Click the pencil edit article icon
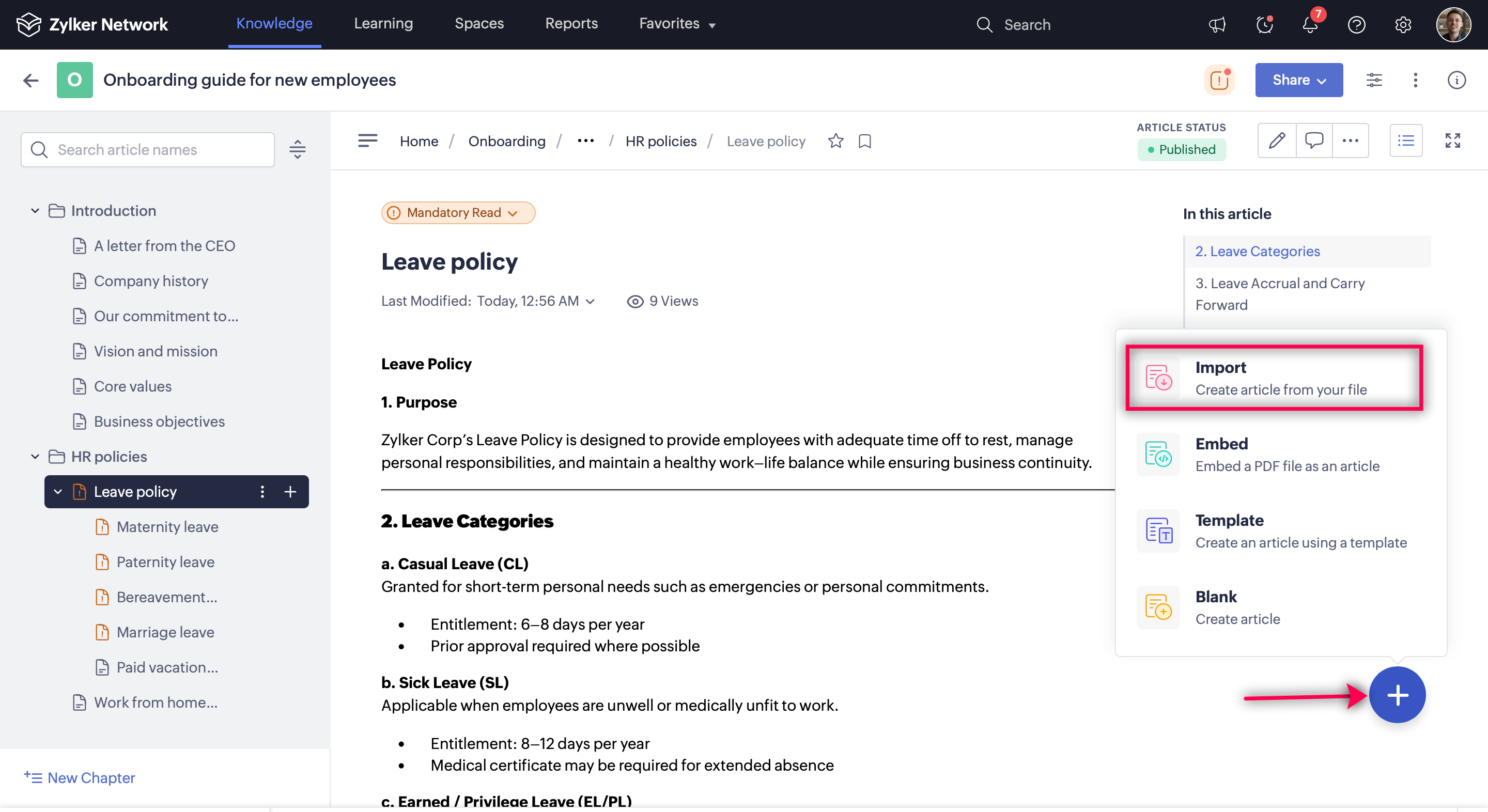Screen dimensions: 1488x812 click(x=1277, y=140)
